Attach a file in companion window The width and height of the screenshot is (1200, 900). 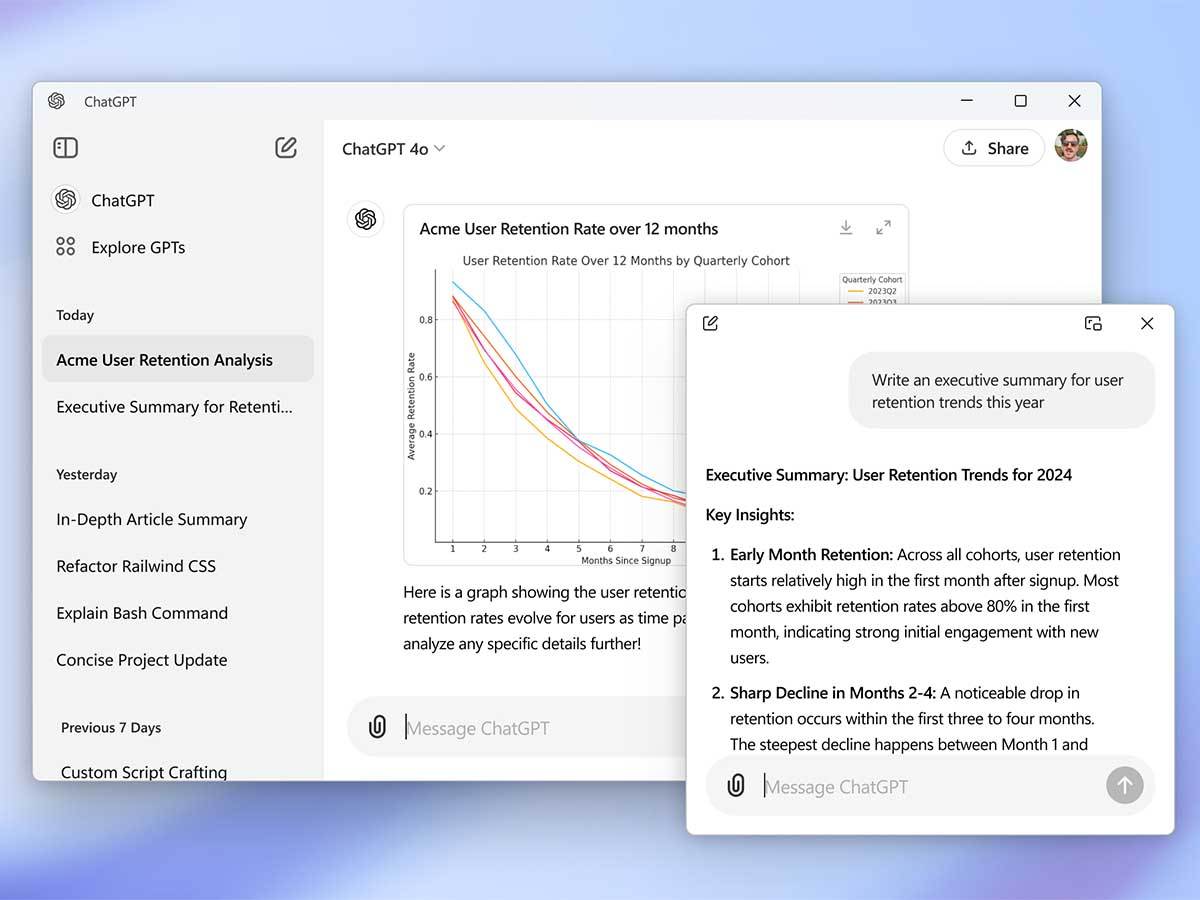click(736, 786)
